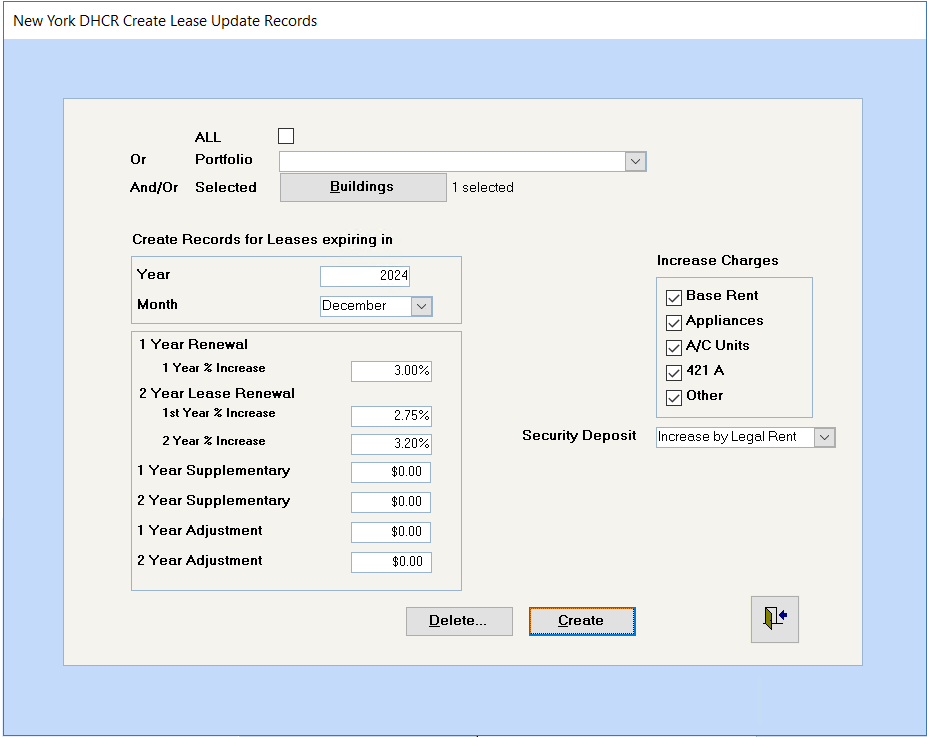Image resolution: width=927 pixels, height=737 pixels.
Task: Select the 1 Year Supplementary amount field
Action: [391, 472]
